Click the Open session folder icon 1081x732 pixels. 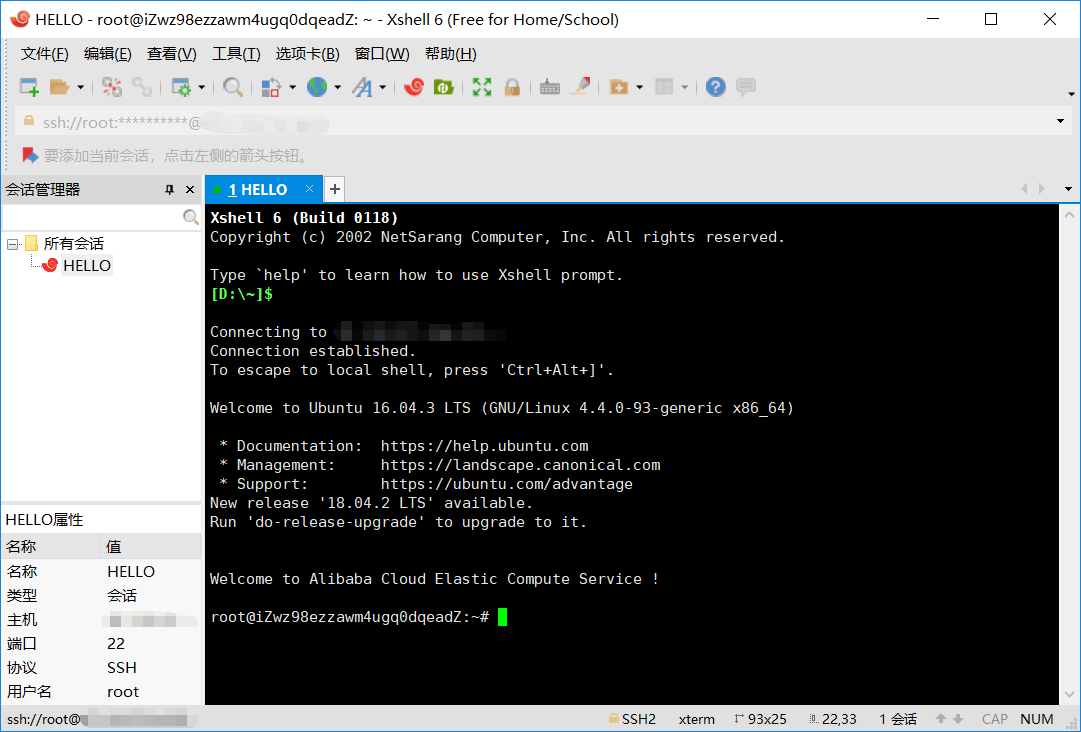[x=59, y=87]
